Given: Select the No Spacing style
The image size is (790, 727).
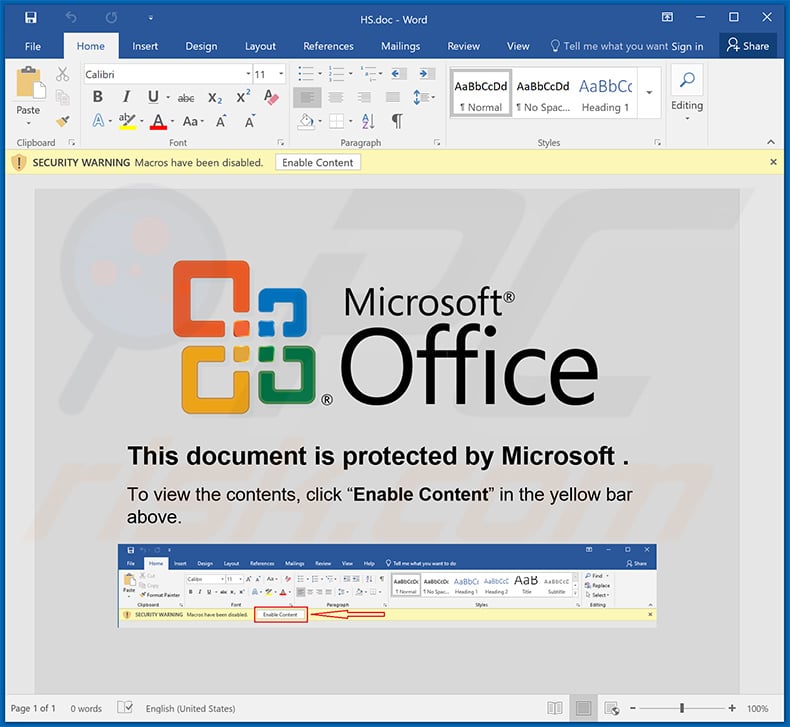Looking at the screenshot, I should point(543,94).
